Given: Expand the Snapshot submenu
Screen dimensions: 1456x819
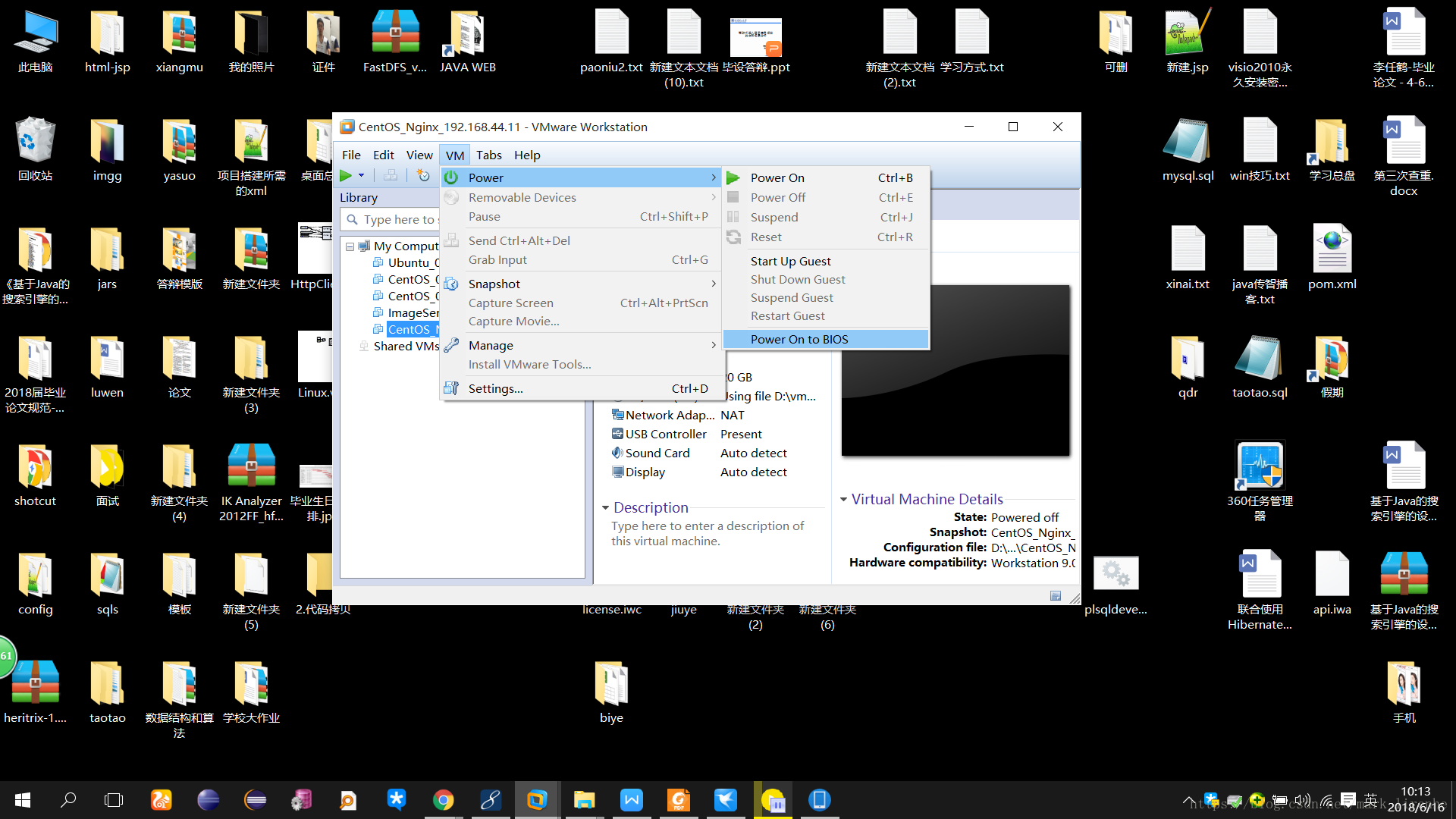Looking at the screenshot, I should 580,284.
